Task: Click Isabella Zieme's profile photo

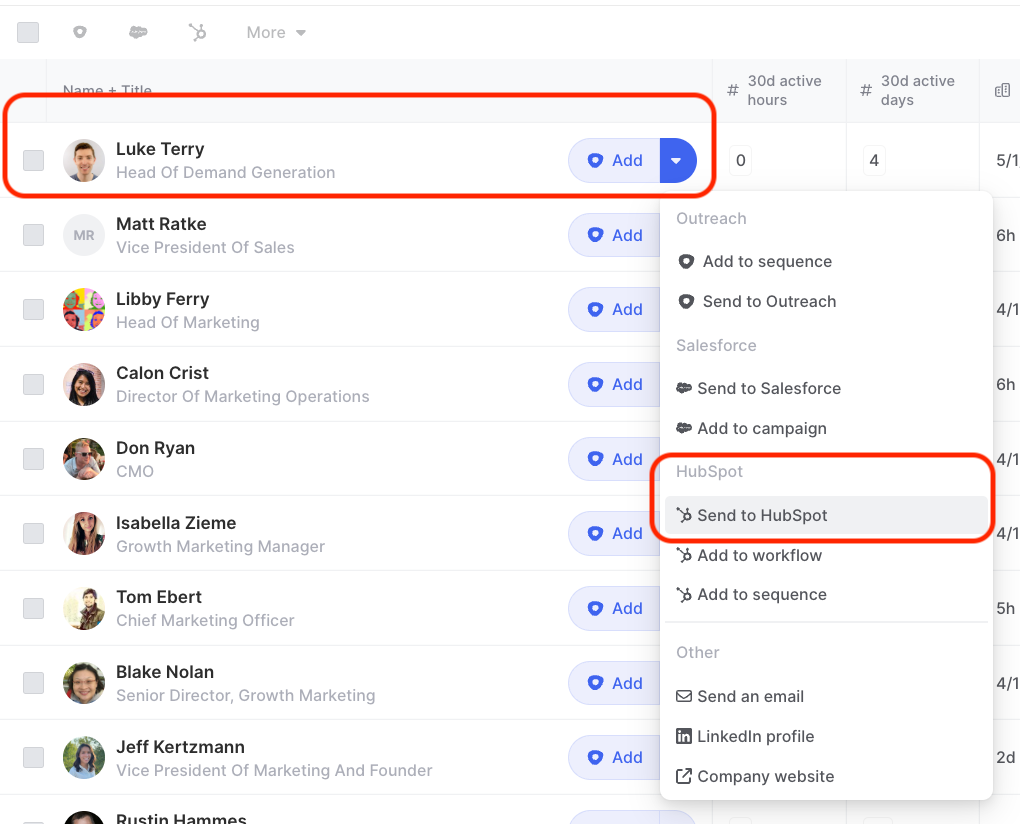Action: (84, 533)
